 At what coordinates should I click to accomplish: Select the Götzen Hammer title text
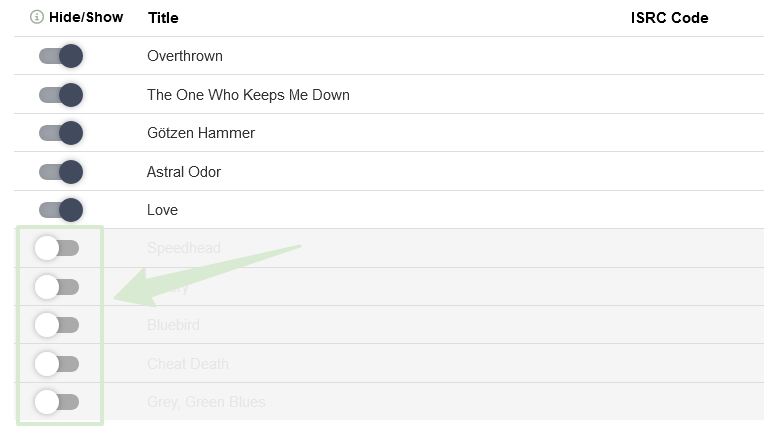pos(201,133)
